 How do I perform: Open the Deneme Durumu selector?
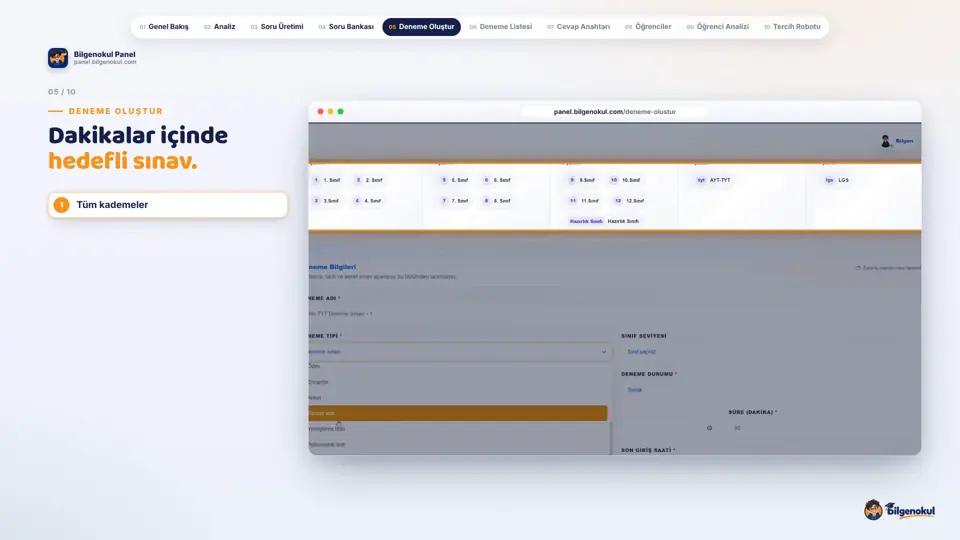770,390
